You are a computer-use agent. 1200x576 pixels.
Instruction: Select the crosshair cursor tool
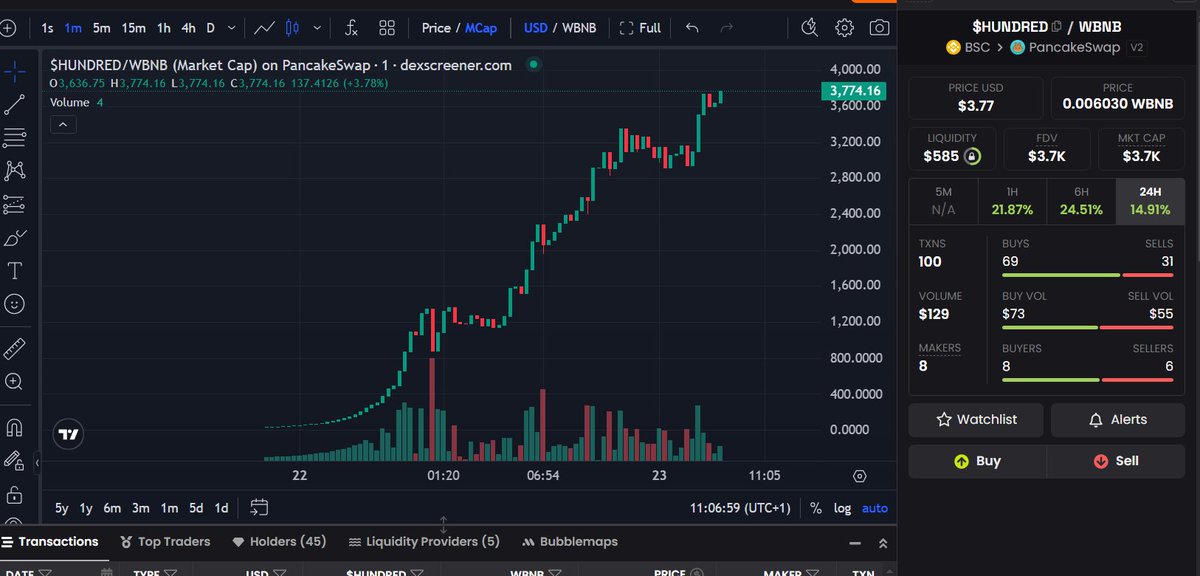[15, 71]
